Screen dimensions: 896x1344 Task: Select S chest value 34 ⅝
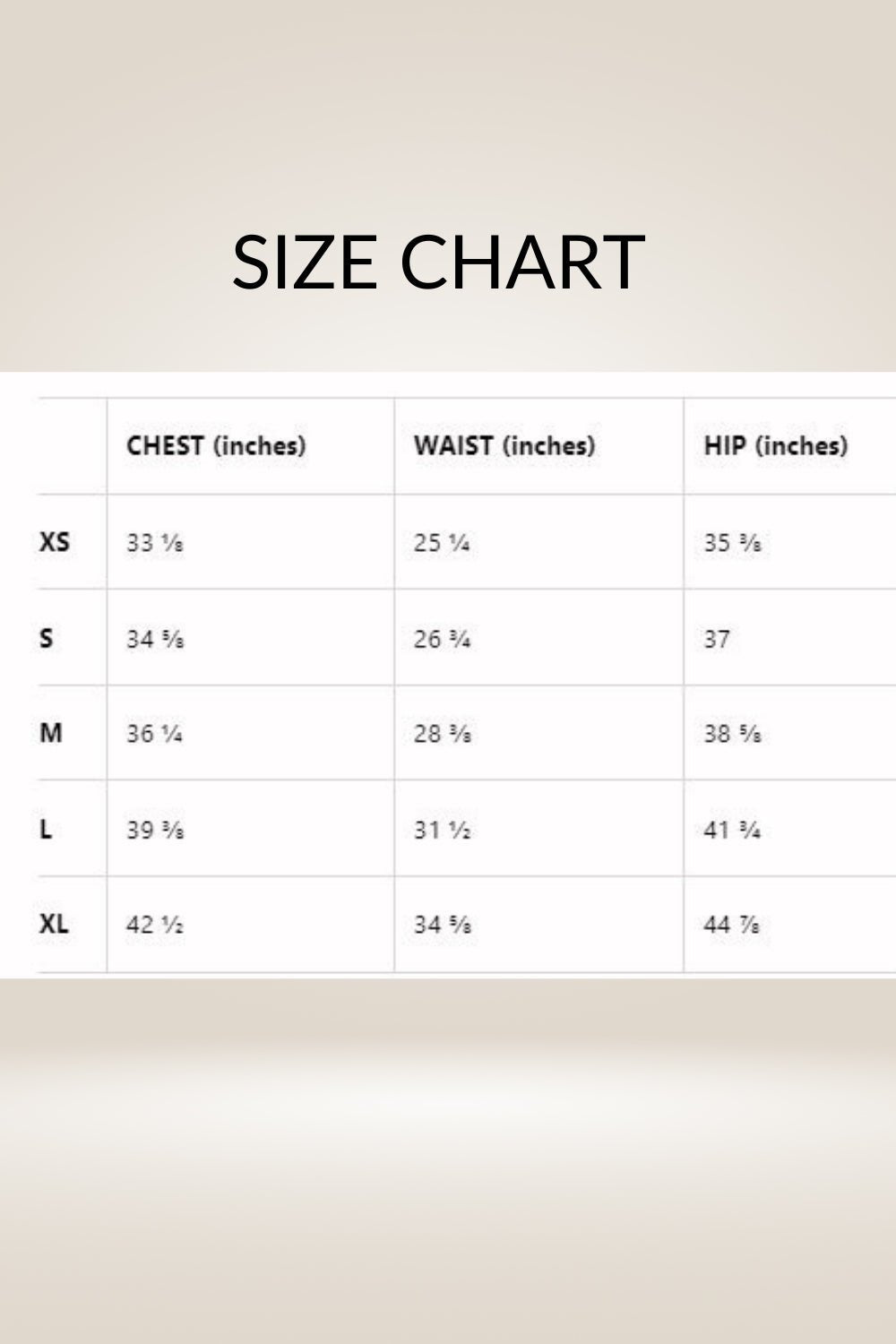(x=155, y=640)
